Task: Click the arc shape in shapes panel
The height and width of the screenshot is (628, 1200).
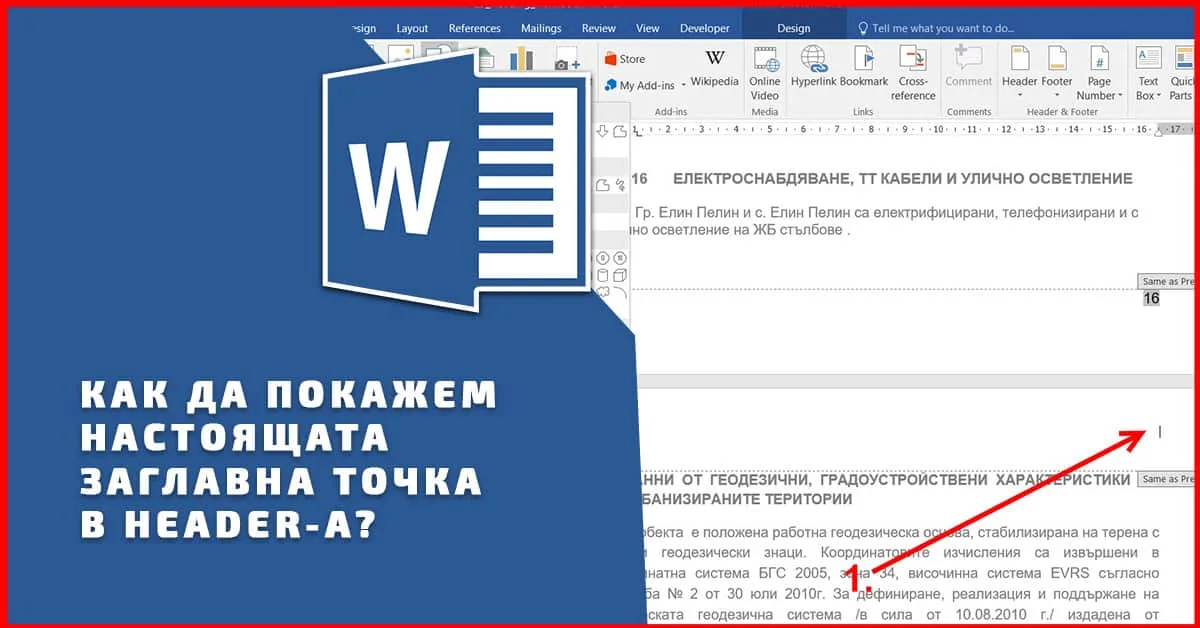Action: point(620,293)
